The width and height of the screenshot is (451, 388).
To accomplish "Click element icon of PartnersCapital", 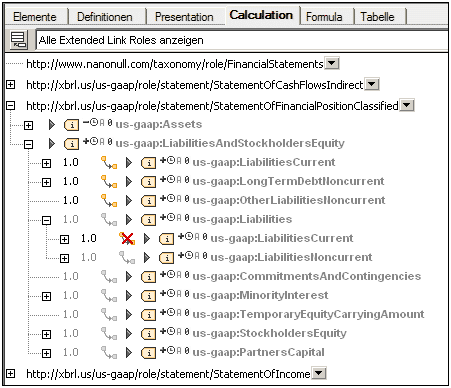I will (148, 353).
